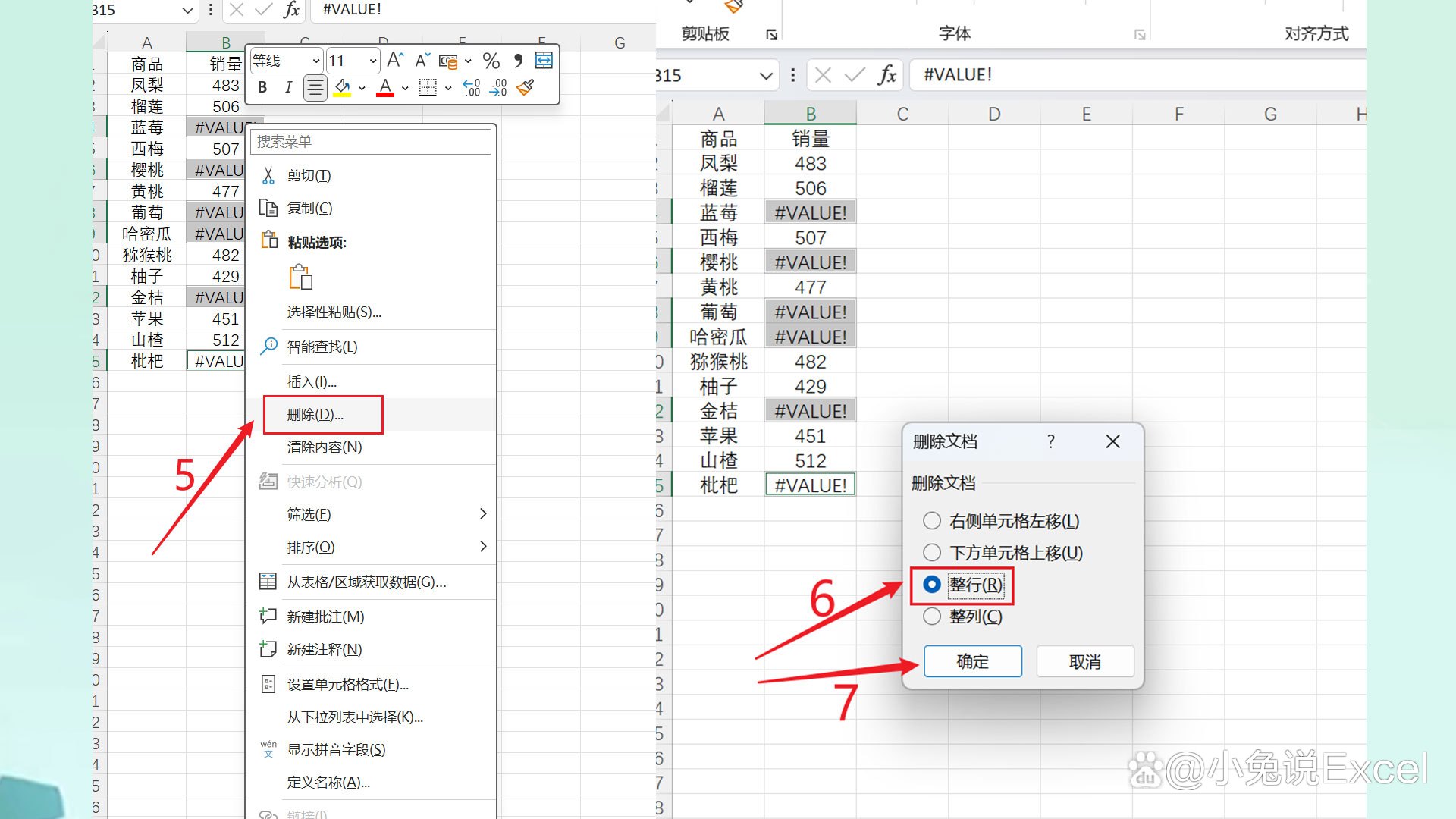This screenshot has height=819, width=1456.
Task: Click the cancel X icon in right formula bar
Action: click(x=823, y=75)
